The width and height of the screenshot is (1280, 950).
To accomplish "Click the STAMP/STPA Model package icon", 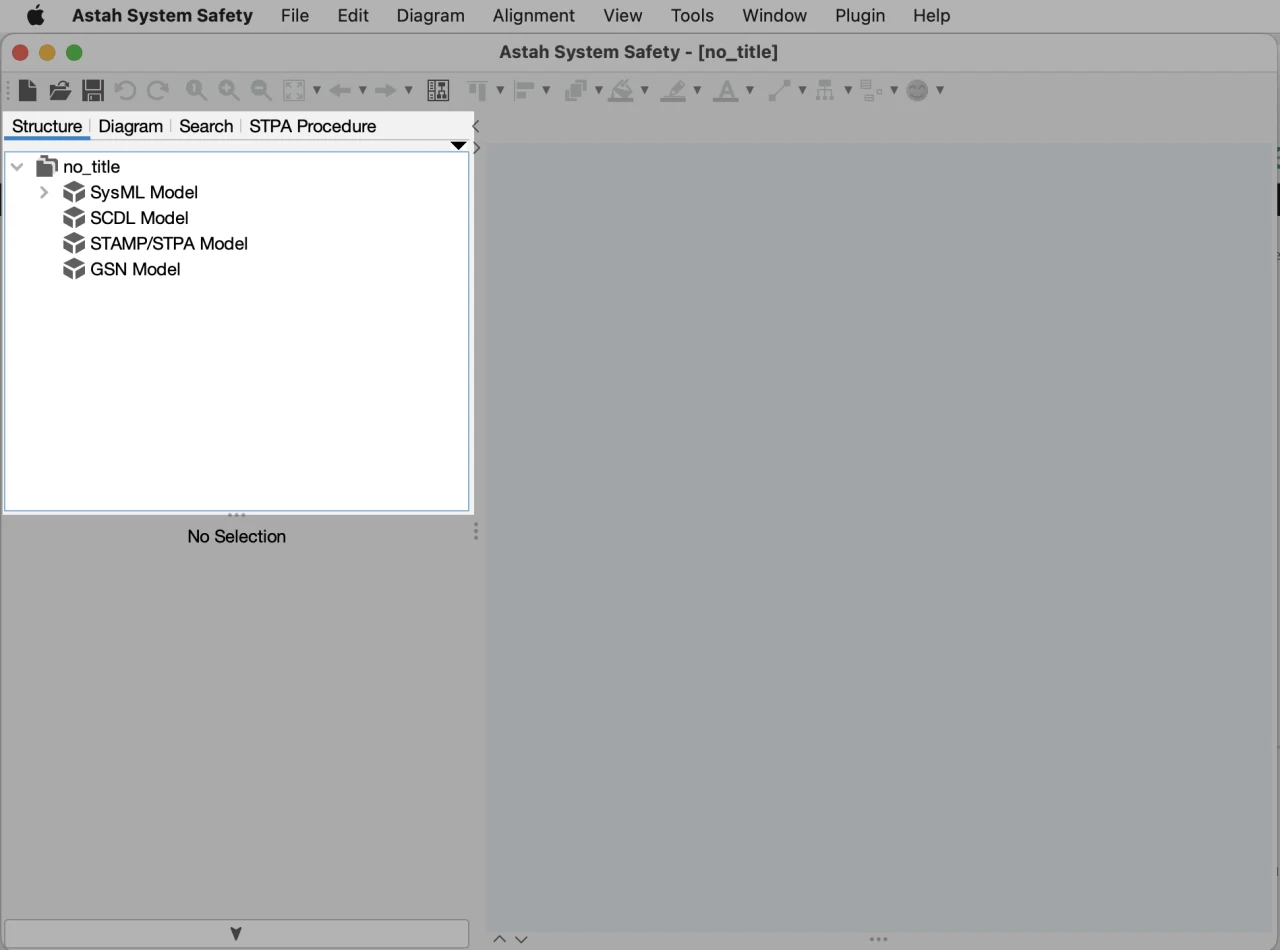I will tap(74, 244).
